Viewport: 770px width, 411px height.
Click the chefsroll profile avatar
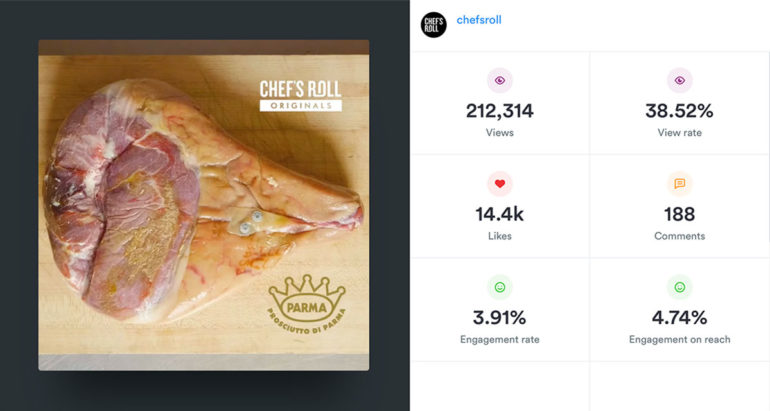pos(434,25)
